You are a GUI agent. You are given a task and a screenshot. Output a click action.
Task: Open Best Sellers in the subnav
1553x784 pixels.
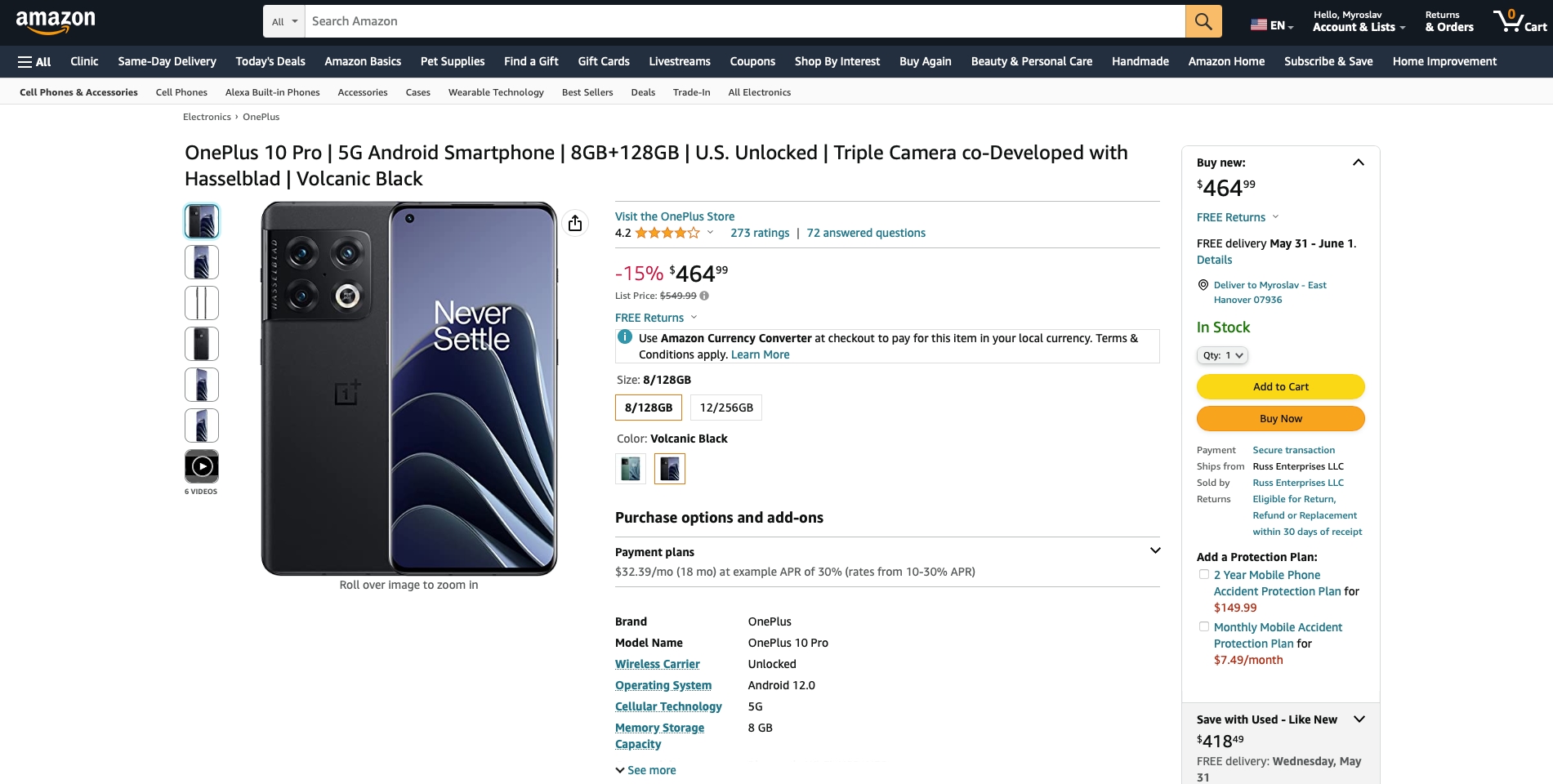[587, 92]
